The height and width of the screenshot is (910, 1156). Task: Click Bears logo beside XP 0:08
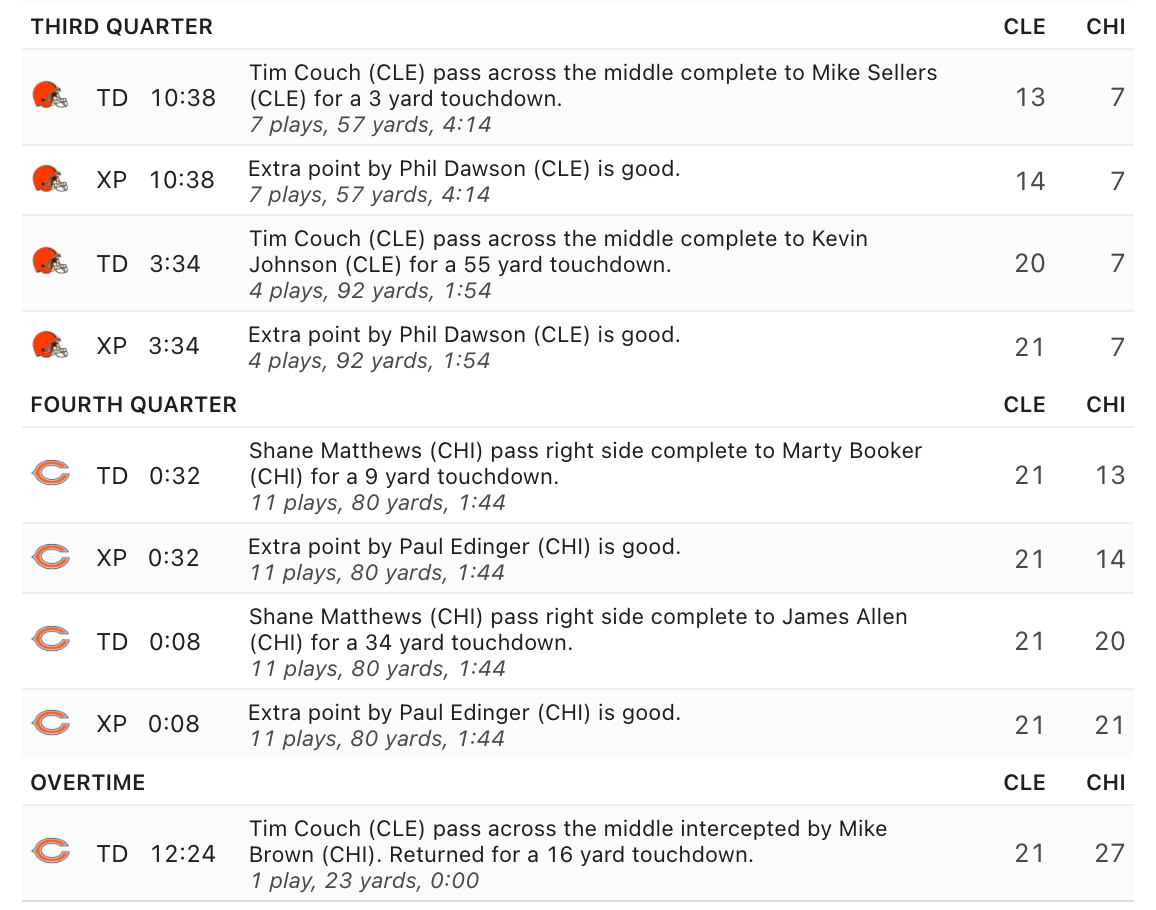point(51,723)
